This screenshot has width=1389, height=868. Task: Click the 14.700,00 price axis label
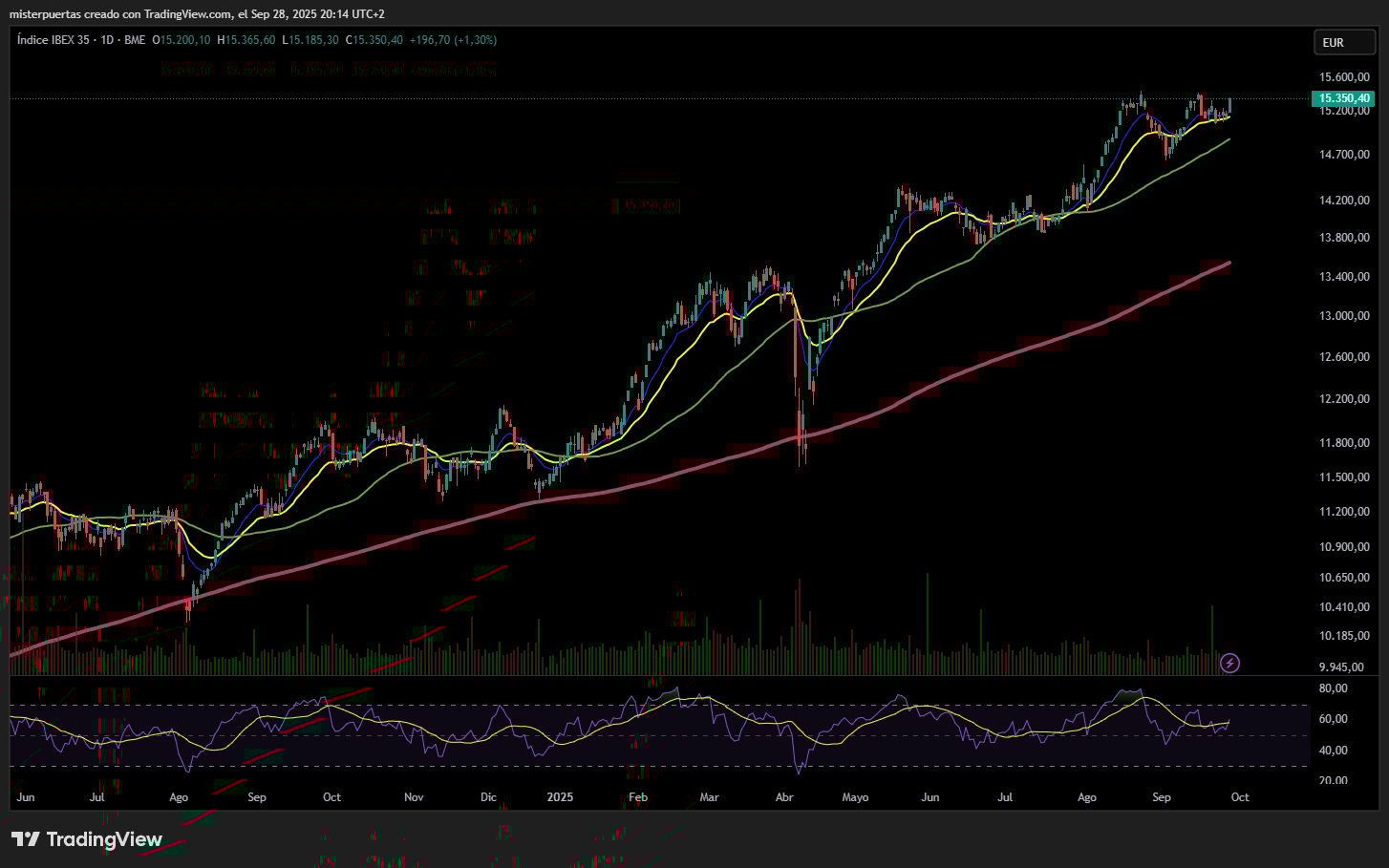(1344, 155)
